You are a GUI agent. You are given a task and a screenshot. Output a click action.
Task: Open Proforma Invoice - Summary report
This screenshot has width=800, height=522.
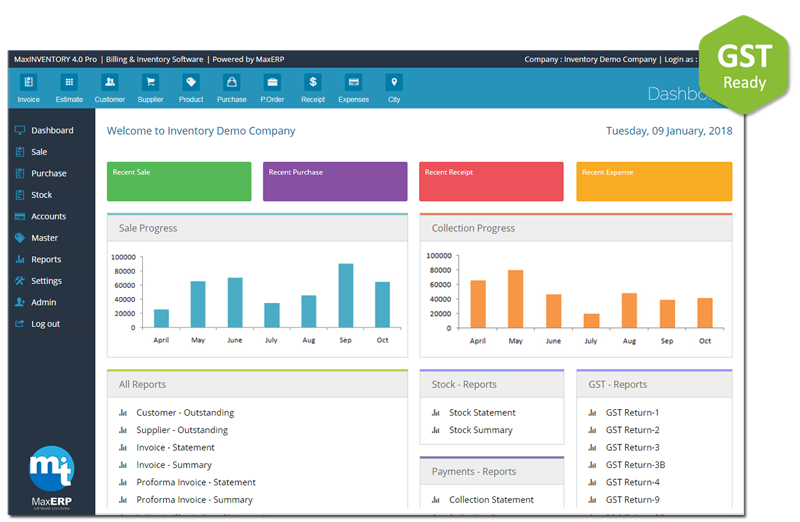(x=194, y=500)
